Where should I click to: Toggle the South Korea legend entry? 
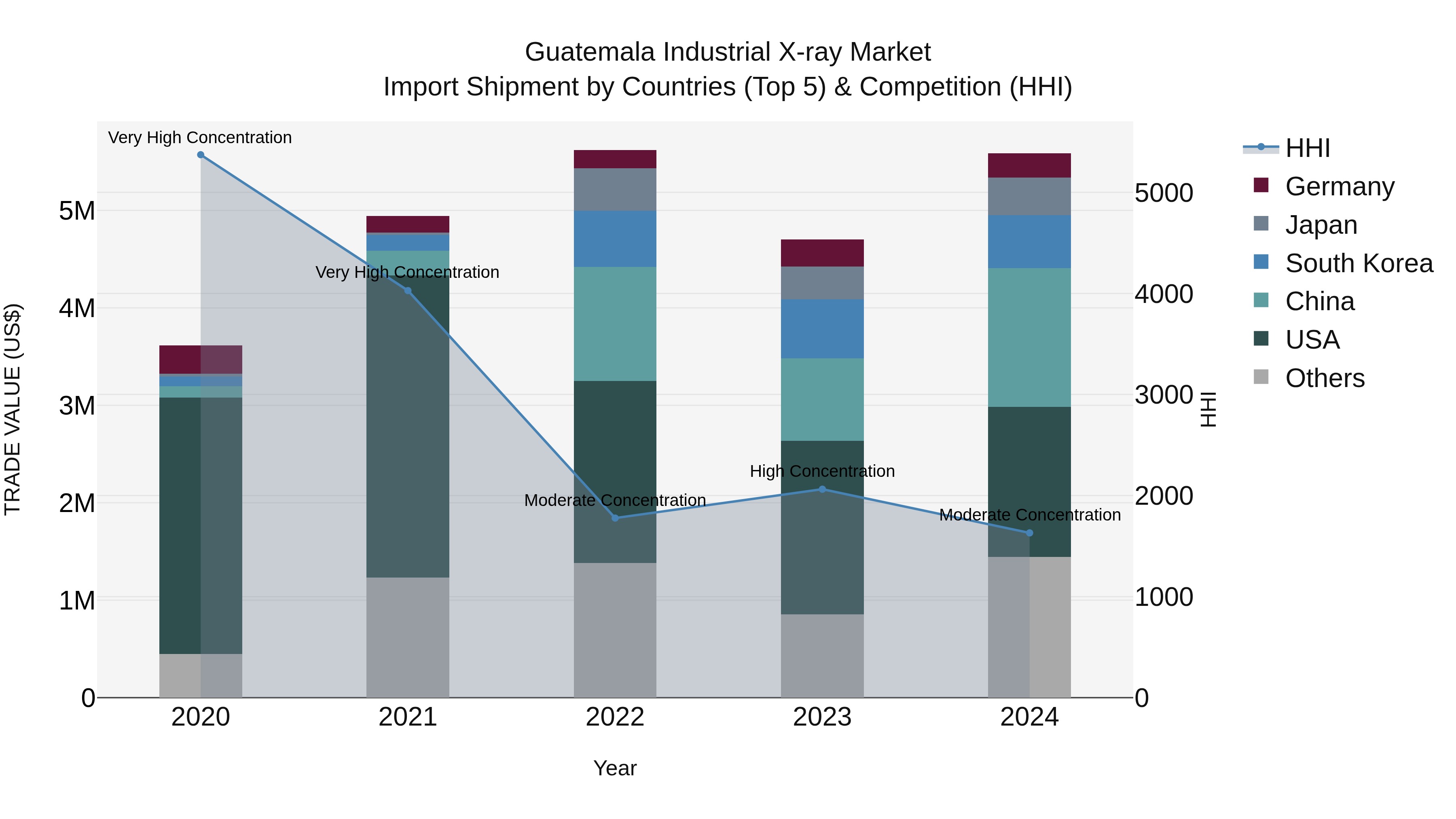1343,263
